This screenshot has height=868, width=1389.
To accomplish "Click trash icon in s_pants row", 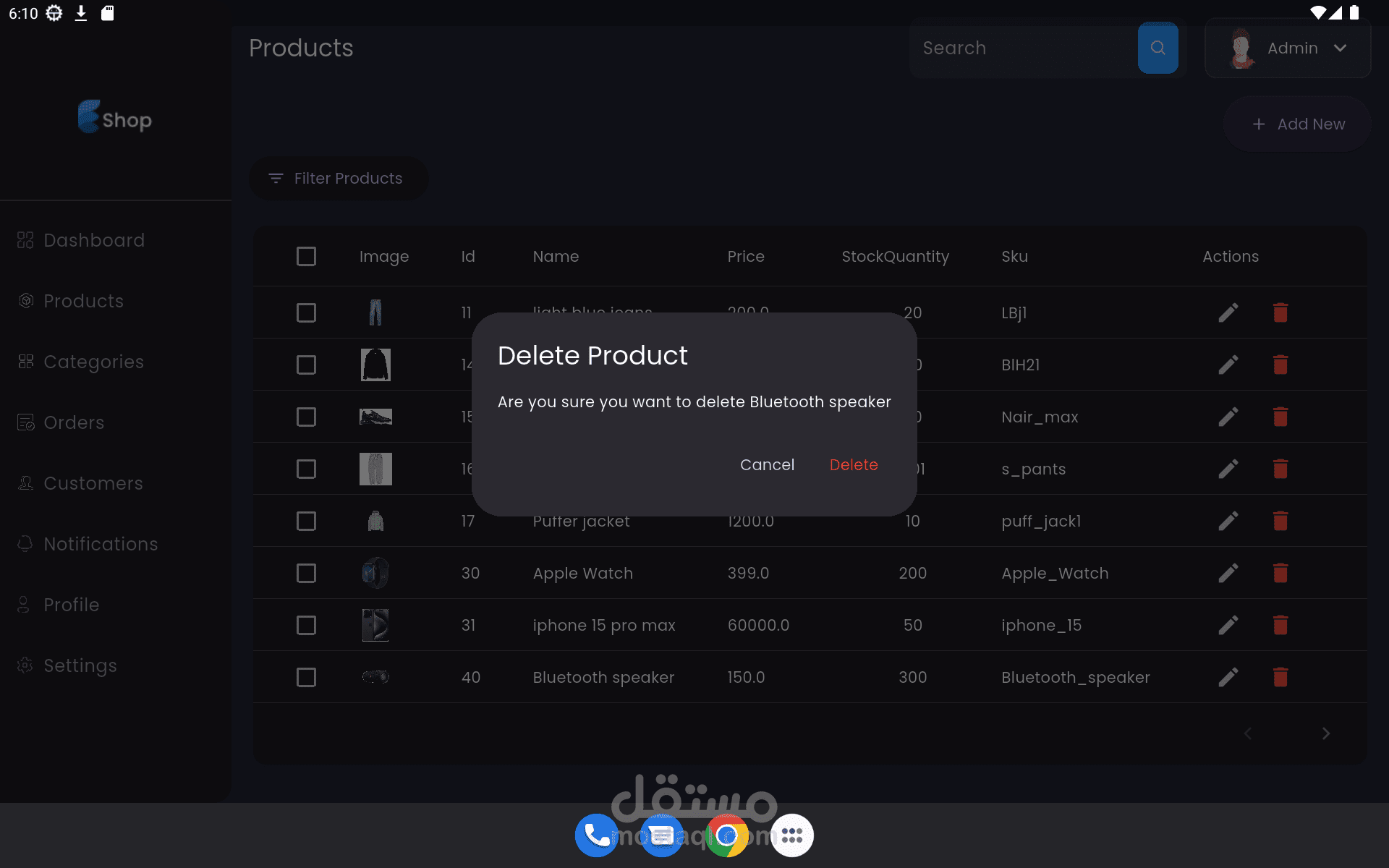I will tap(1280, 469).
